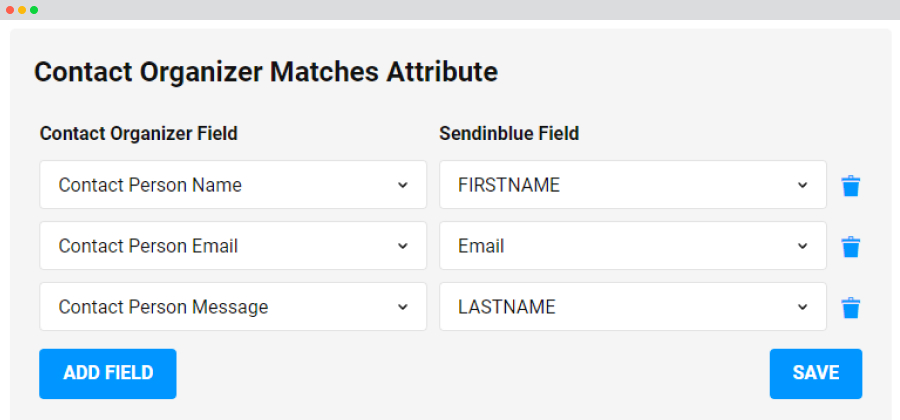Expand the Email Sendinblue field dropdown
The height and width of the screenshot is (420, 900).
click(x=633, y=246)
